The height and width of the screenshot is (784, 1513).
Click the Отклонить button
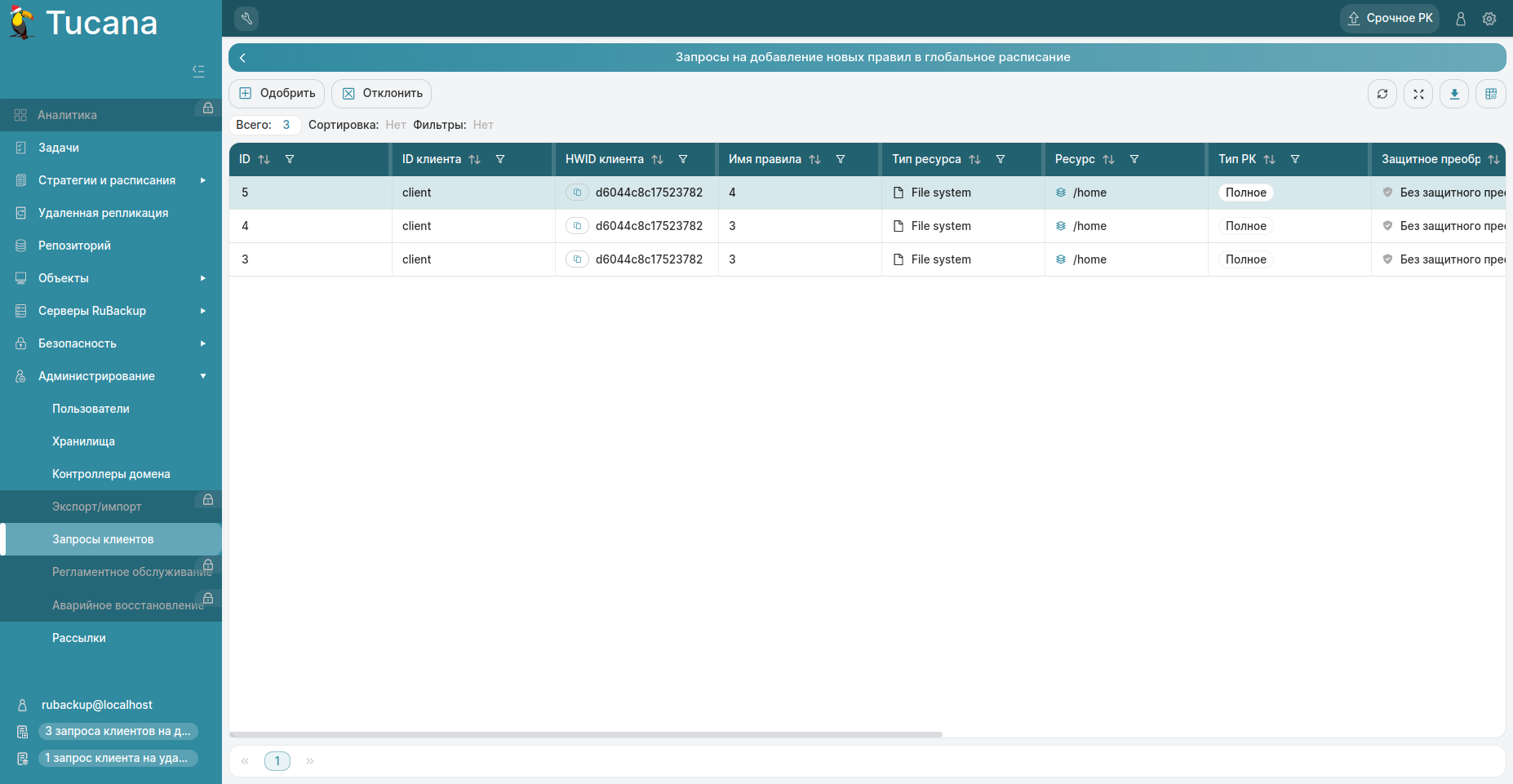click(x=381, y=94)
